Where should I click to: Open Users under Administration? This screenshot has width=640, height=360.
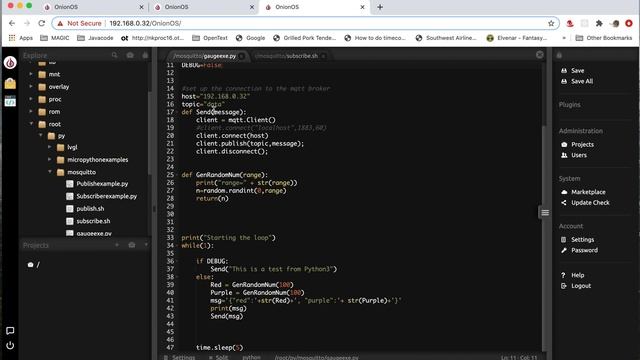[579, 155]
